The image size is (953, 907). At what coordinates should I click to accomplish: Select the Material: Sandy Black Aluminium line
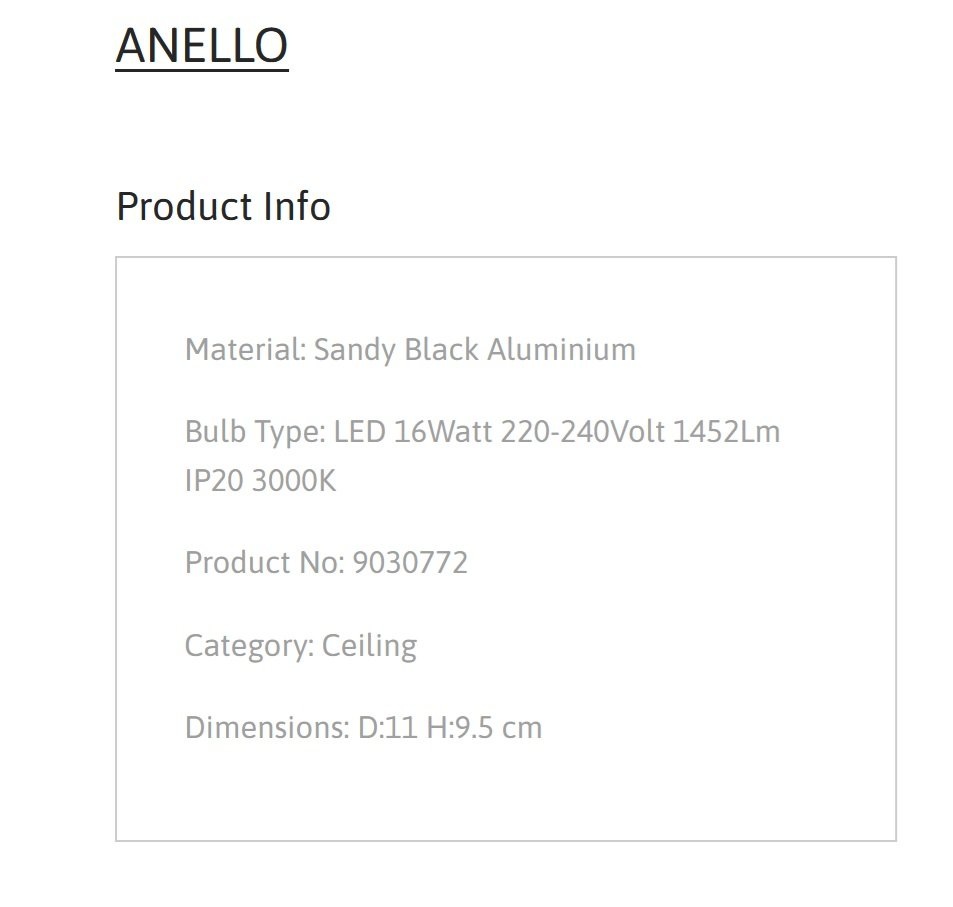(410, 350)
